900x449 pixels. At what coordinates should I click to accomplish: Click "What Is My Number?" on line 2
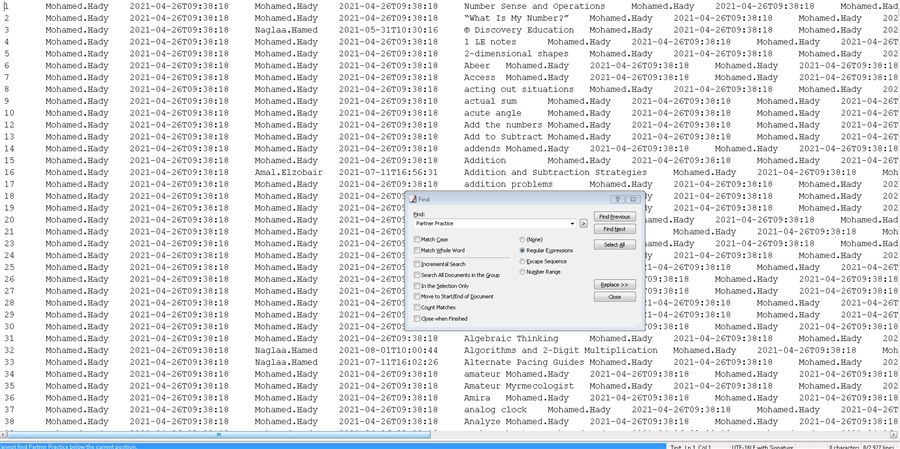[516, 18]
